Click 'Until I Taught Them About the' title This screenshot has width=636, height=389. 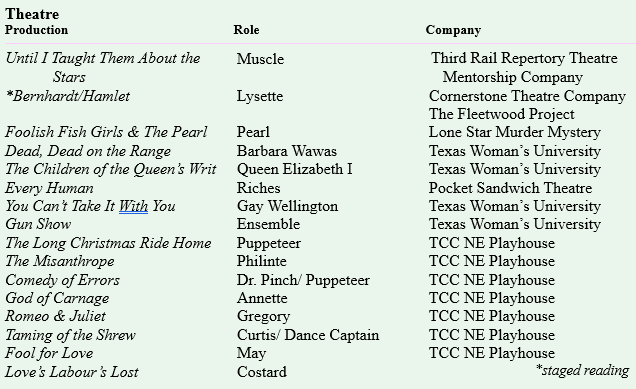tap(103, 58)
